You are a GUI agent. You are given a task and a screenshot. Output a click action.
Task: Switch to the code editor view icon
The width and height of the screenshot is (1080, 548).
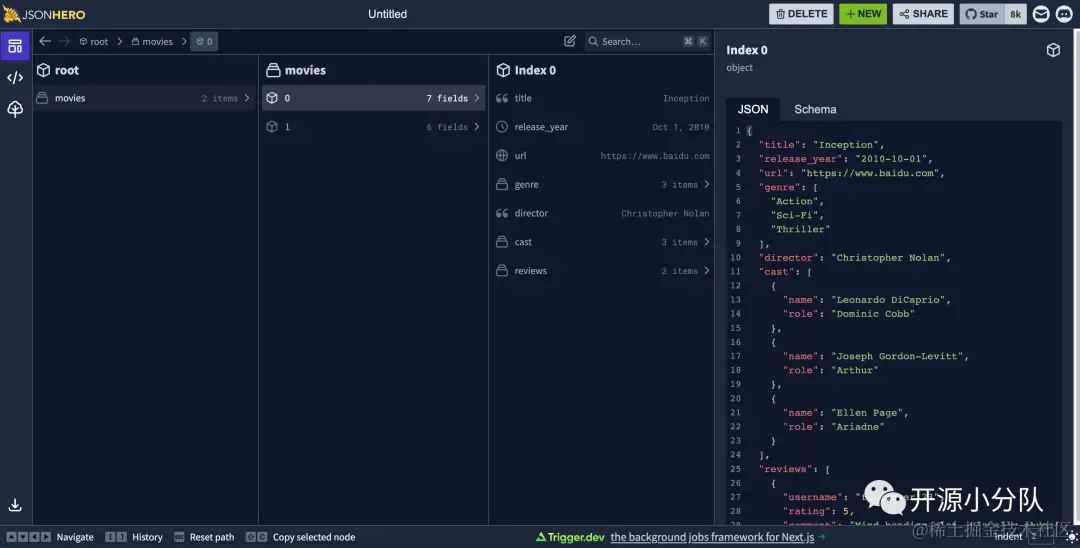pos(15,78)
